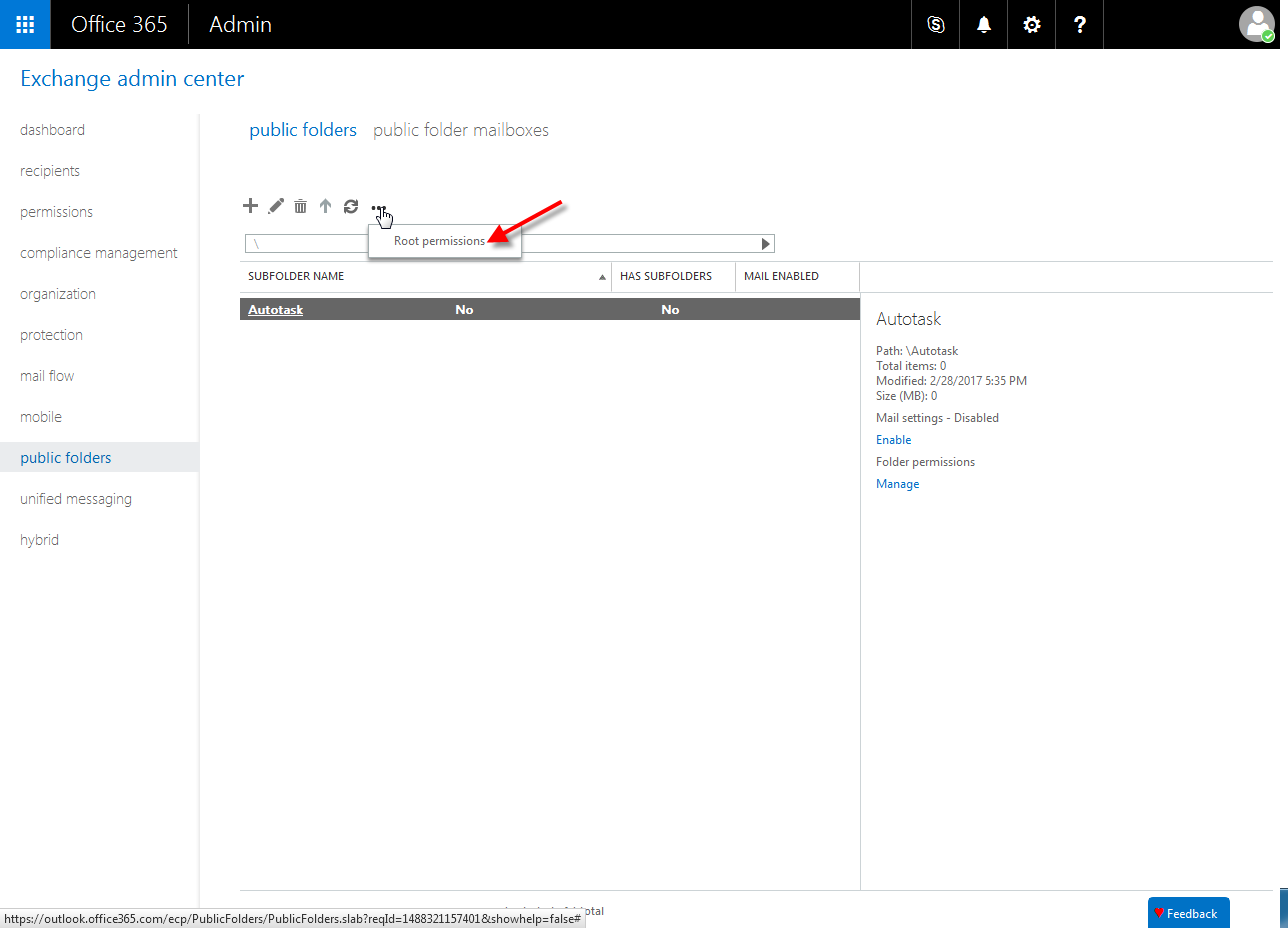Image resolution: width=1288 pixels, height=928 pixels.
Task: Open mail flow in the left navigation
Action: [x=47, y=376]
